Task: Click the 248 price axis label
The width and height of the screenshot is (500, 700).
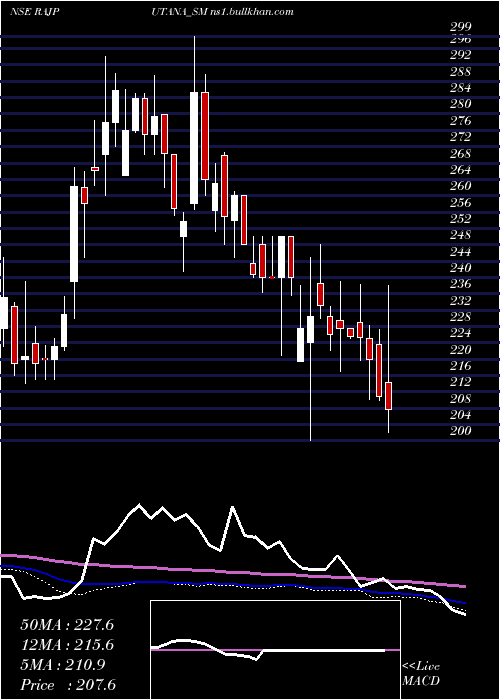Action: pos(461,235)
